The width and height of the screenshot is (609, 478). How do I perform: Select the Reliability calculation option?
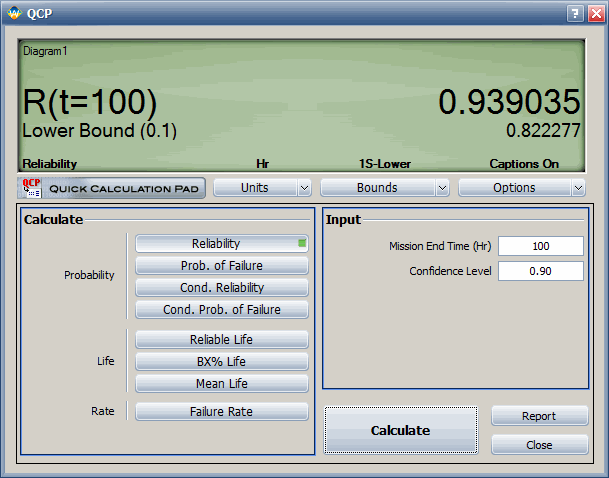click(221, 243)
